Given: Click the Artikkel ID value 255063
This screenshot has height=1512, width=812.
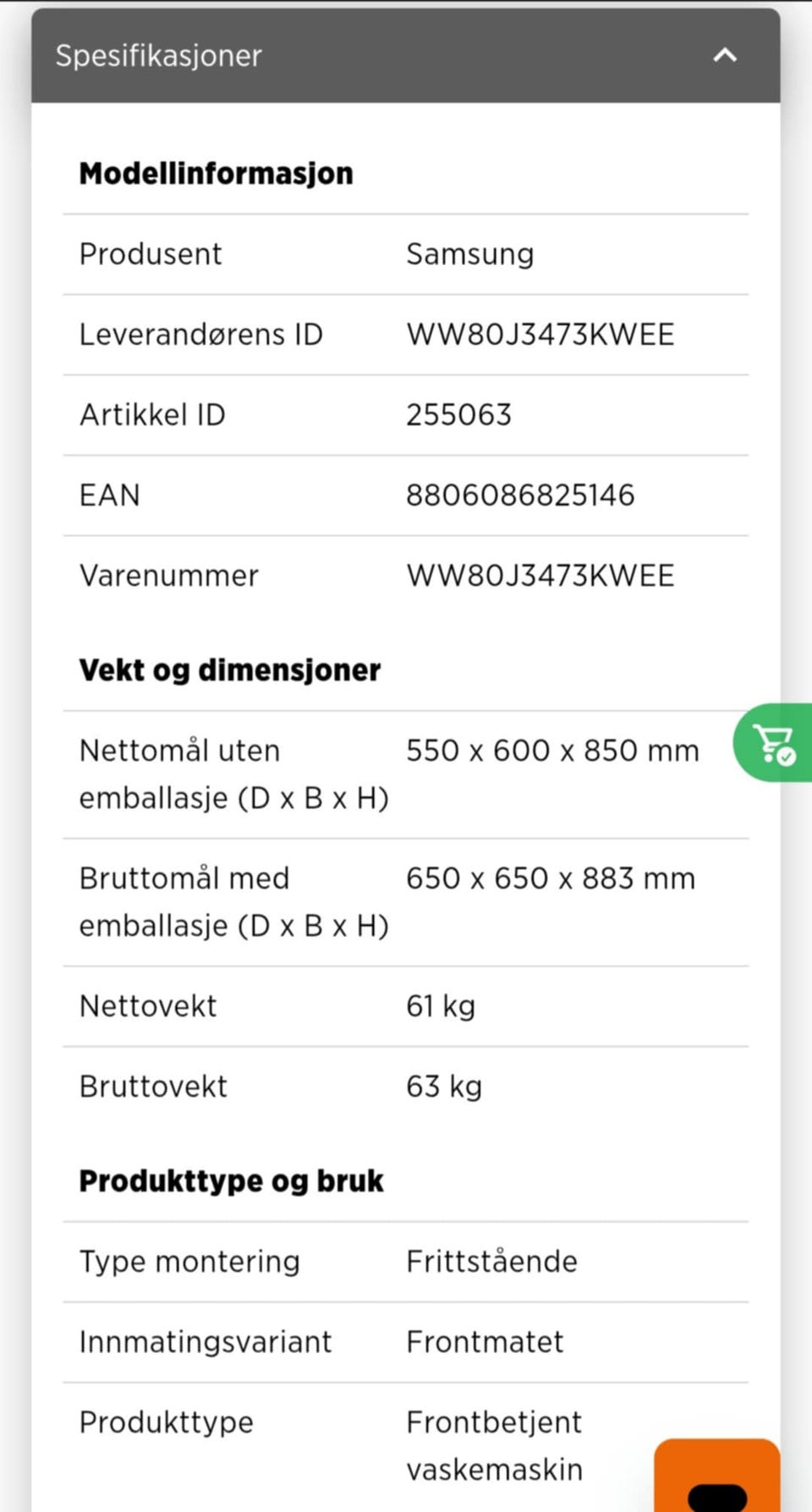Looking at the screenshot, I should click(x=459, y=415).
